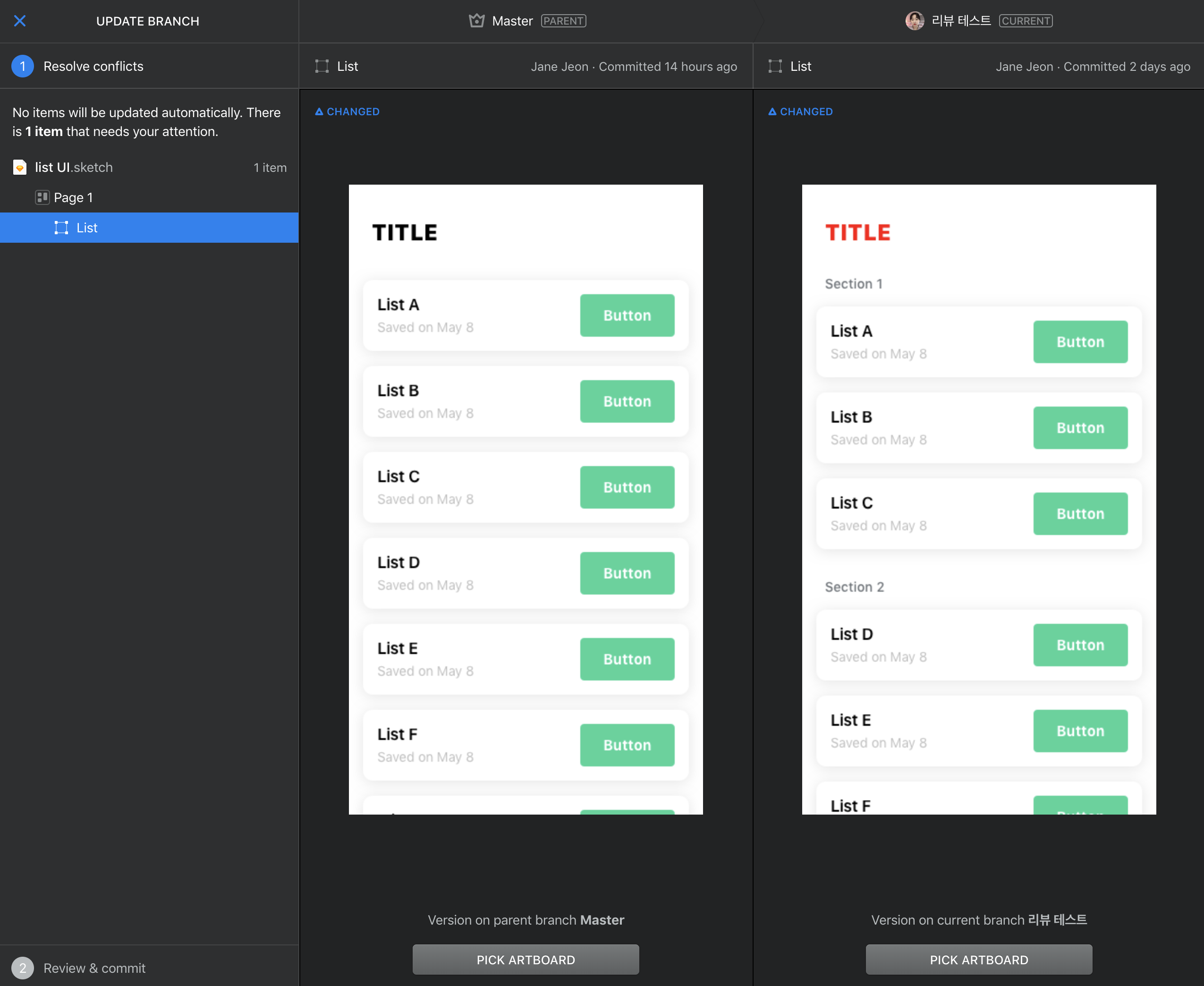The image size is (1204, 986).
Task: Click the current branch user avatar
Action: point(914,21)
